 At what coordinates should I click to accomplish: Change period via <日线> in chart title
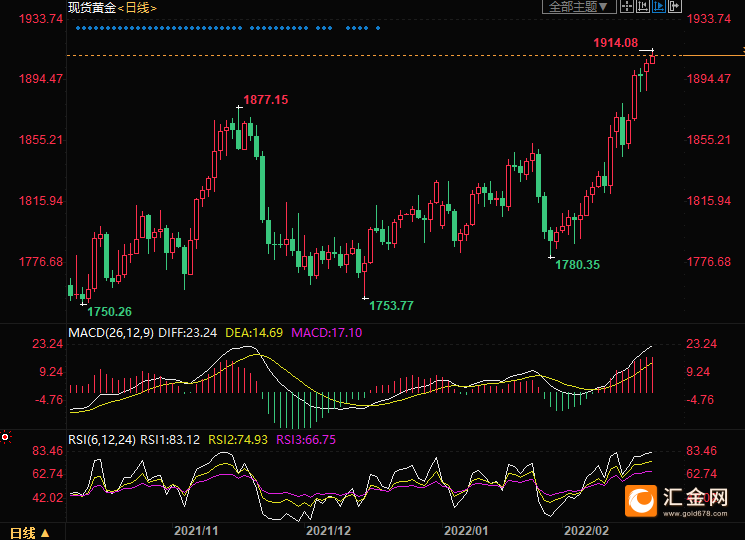coord(135,7)
